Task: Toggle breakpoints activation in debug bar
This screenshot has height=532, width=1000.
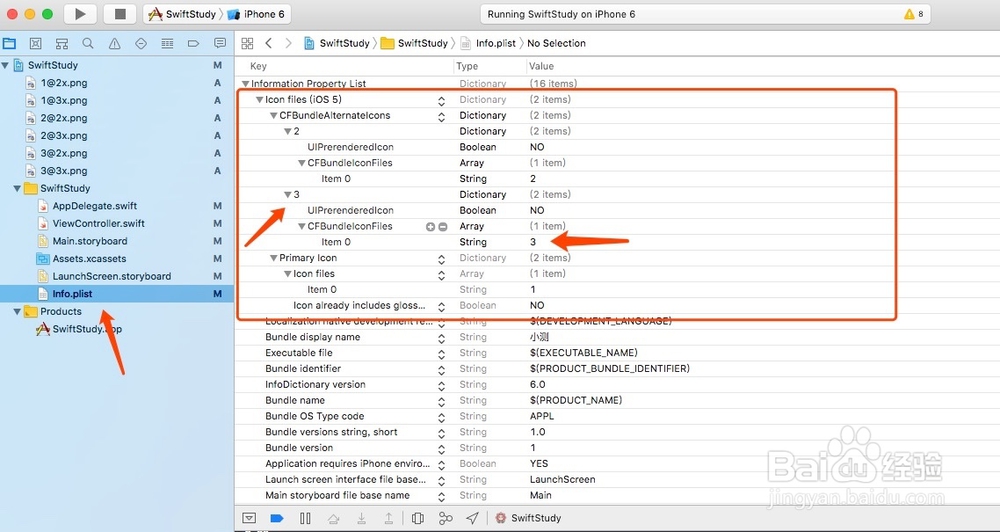Action: [x=277, y=518]
